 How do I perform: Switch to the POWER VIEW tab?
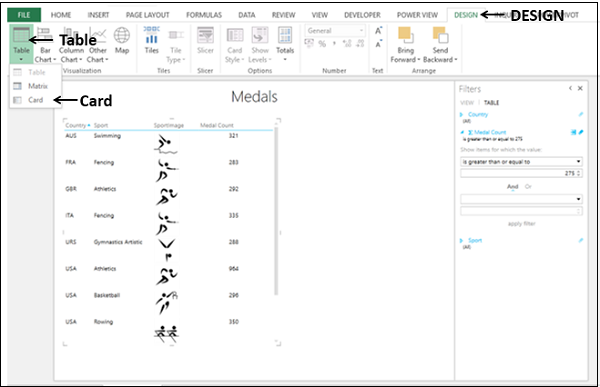coord(417,15)
